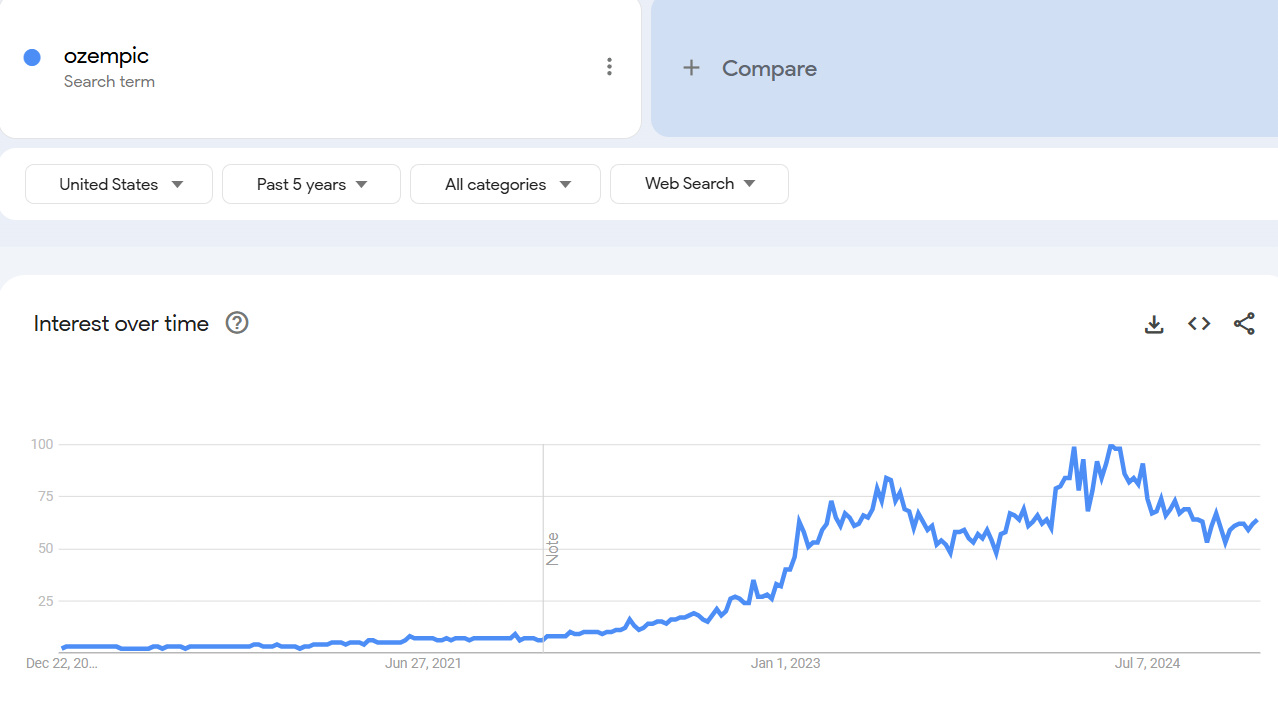Expand the Past 5 years time range dropdown
The height and width of the screenshot is (713, 1278).
(x=311, y=184)
